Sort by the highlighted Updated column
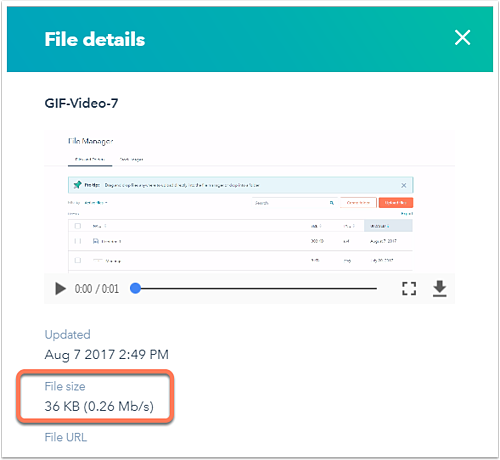Viewport: 500px width, 460px height. coord(388,226)
